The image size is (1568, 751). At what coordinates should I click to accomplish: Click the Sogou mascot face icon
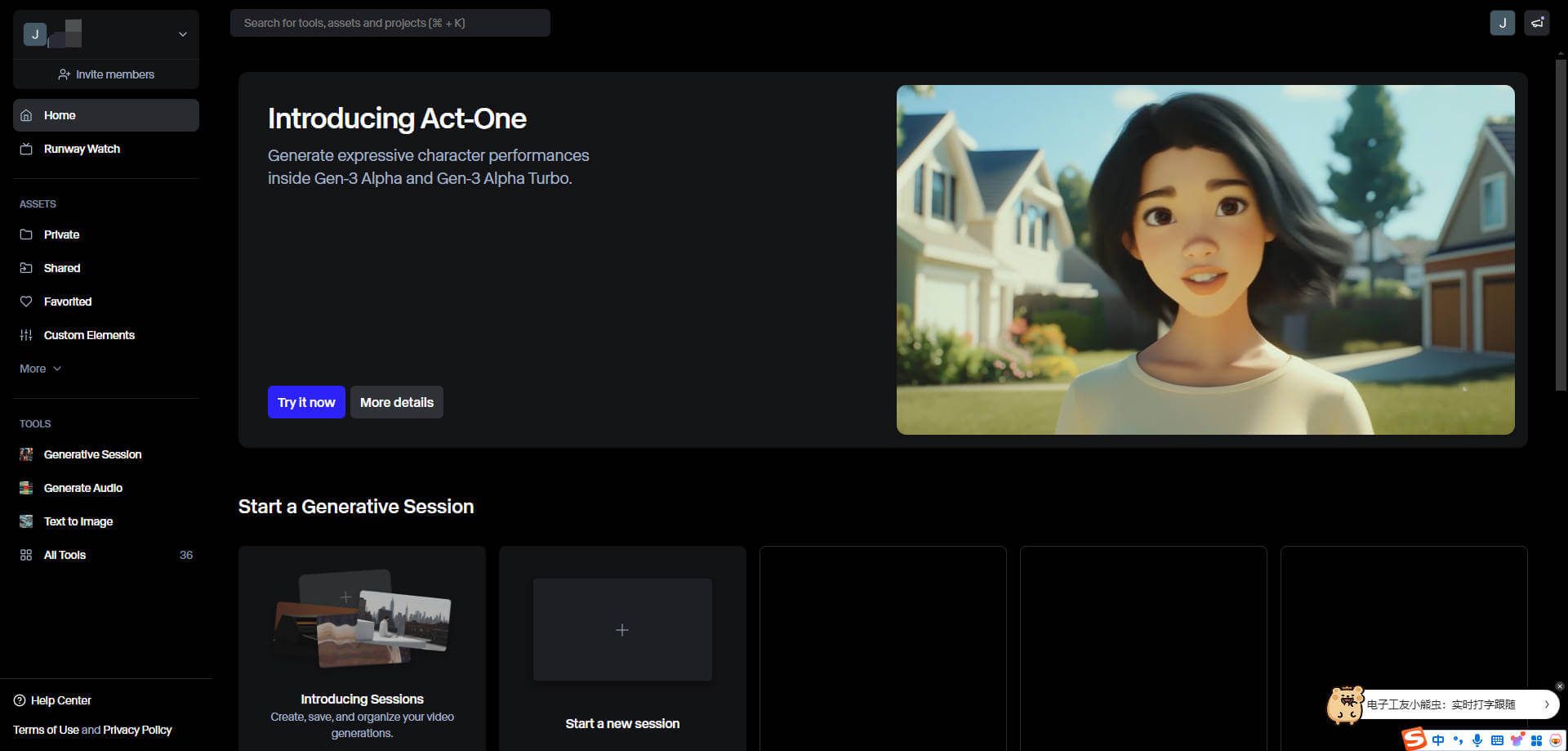[x=1556, y=740]
